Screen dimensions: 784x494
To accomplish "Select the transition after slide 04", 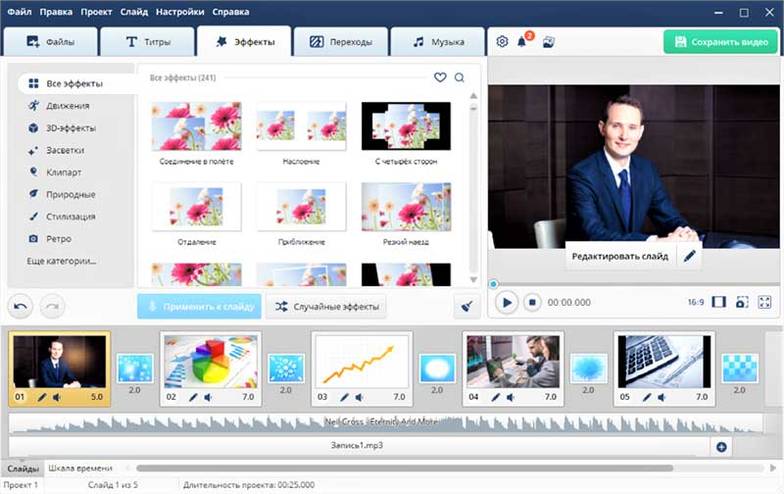I will pyautogui.click(x=589, y=368).
